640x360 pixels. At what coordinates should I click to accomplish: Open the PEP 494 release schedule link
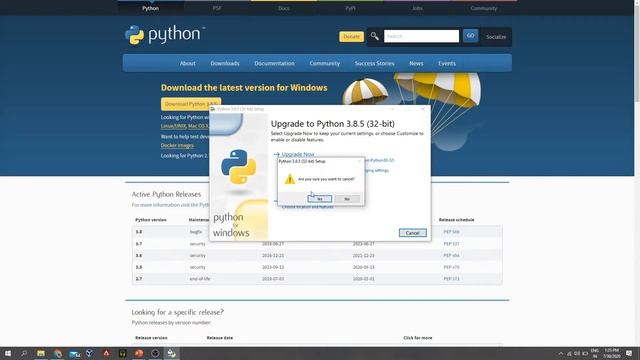pos(451,256)
